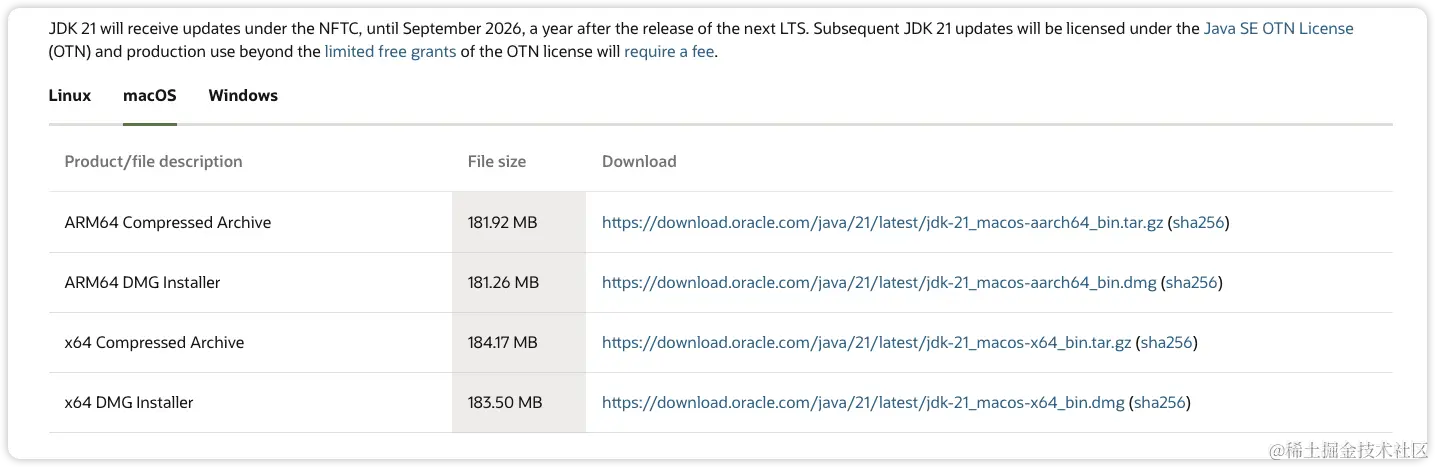Click the Download column header
Viewport: 1435px width, 467px height.
[x=639, y=162]
